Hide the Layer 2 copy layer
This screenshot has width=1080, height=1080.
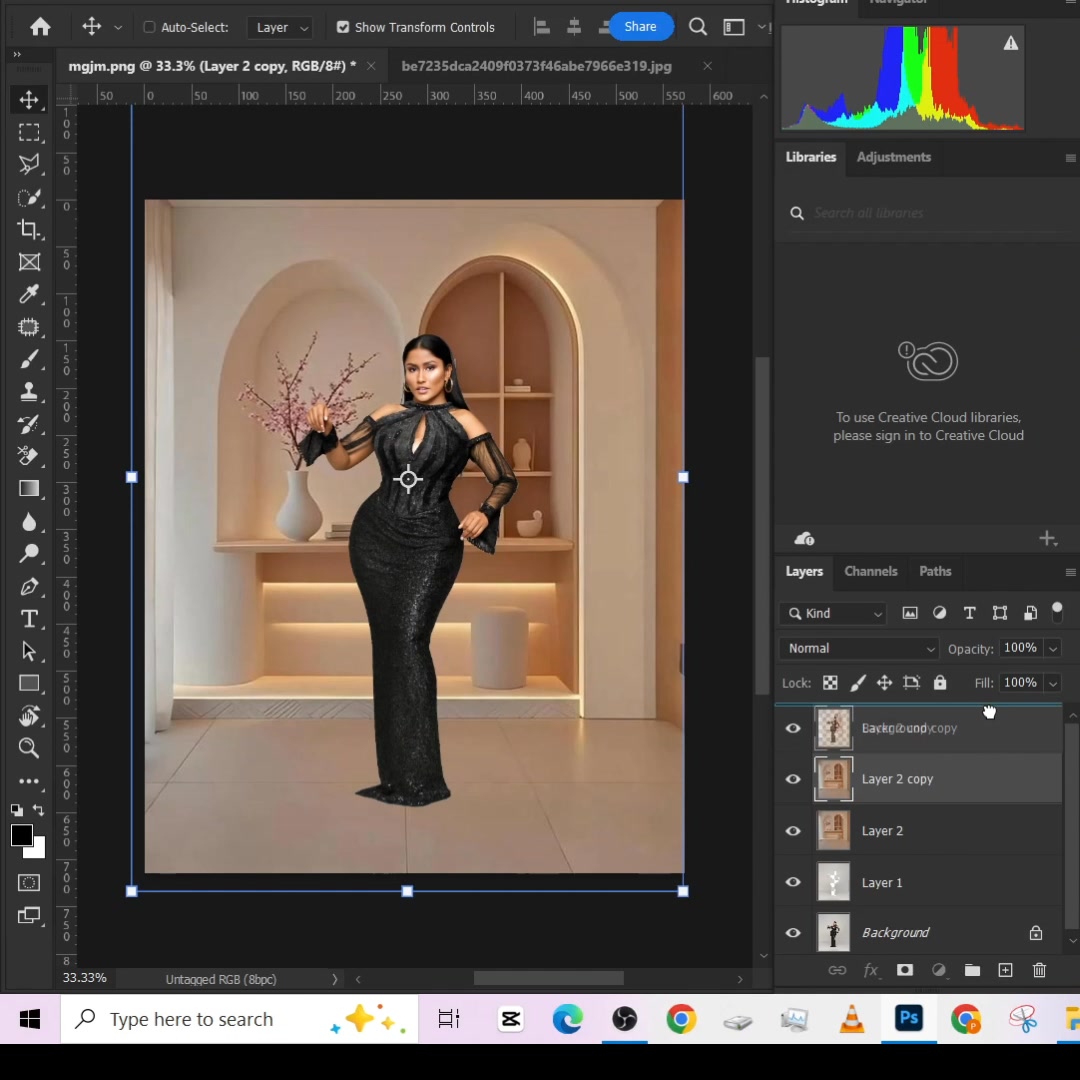pos(793,779)
